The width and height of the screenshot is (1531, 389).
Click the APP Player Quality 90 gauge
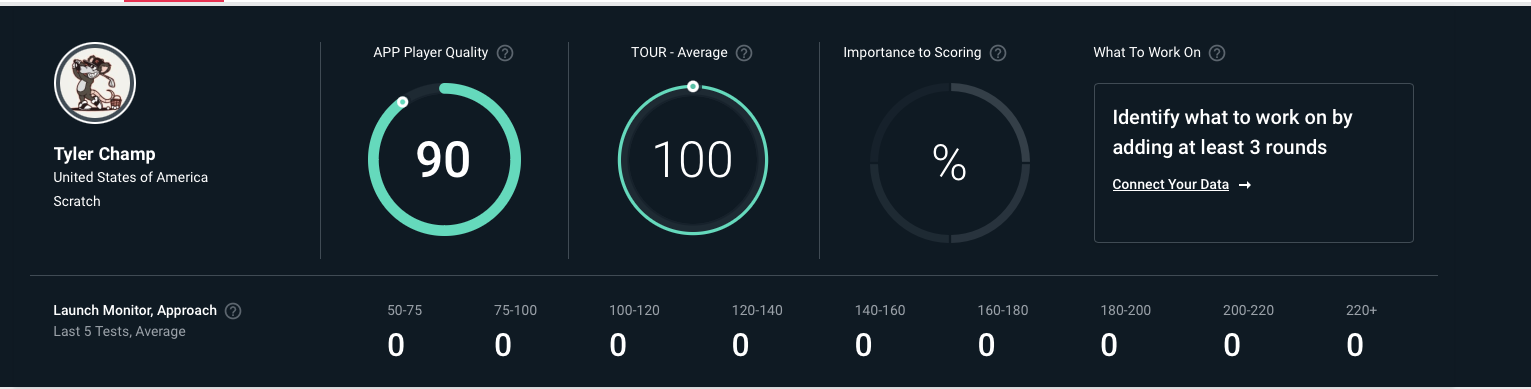click(x=444, y=160)
